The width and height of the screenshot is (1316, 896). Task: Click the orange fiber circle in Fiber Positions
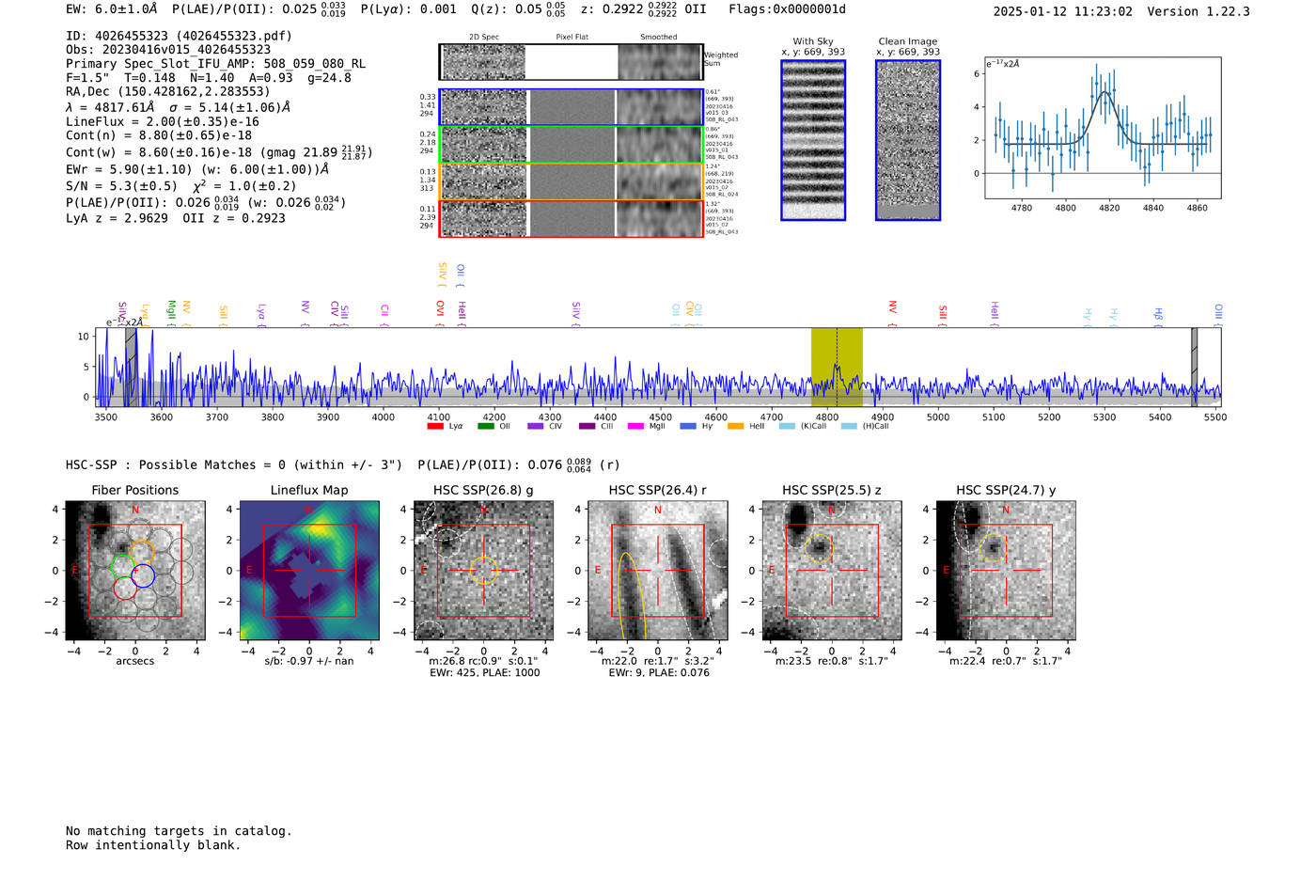tap(142, 552)
